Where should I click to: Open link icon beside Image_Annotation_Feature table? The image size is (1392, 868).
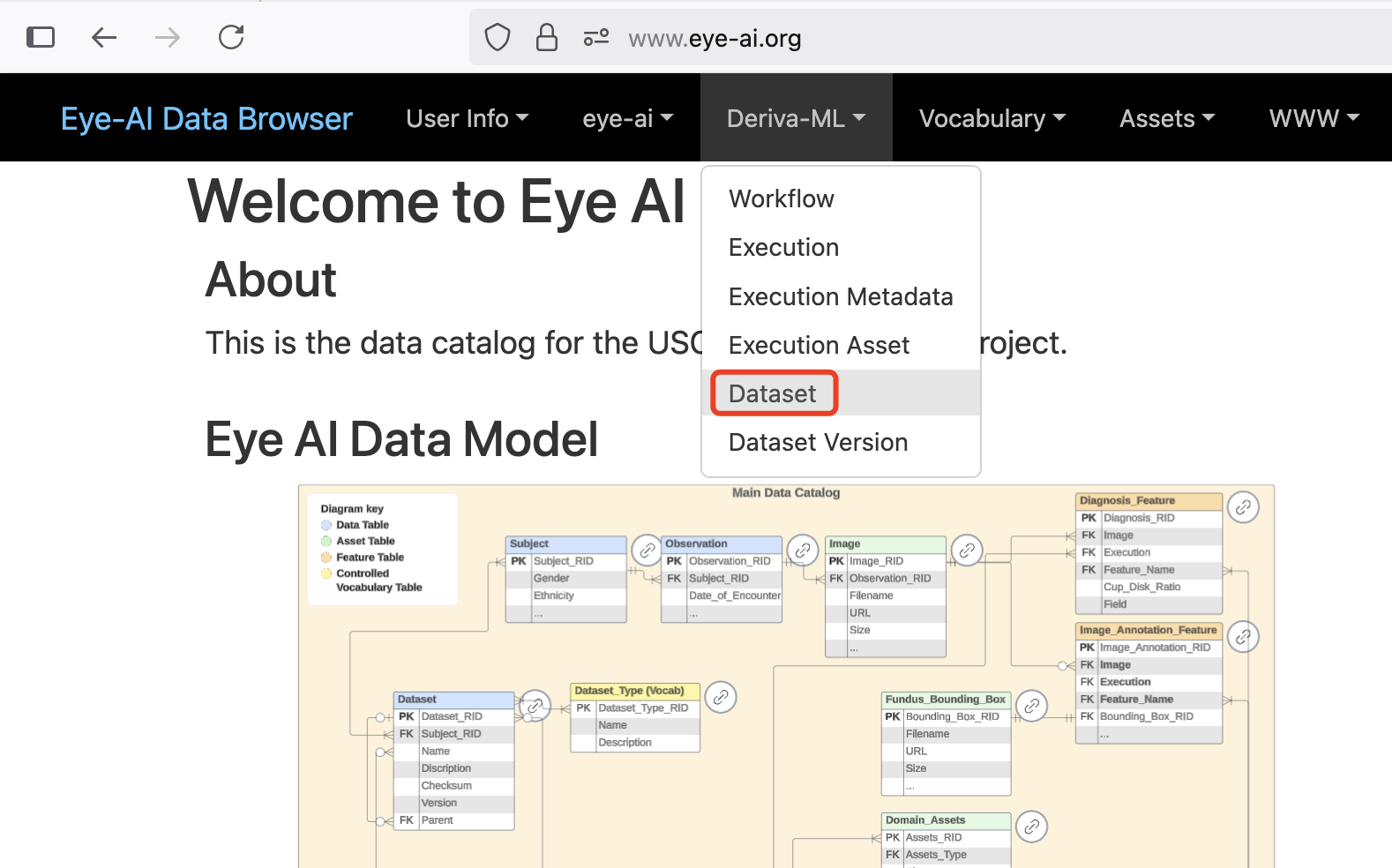click(x=1243, y=637)
